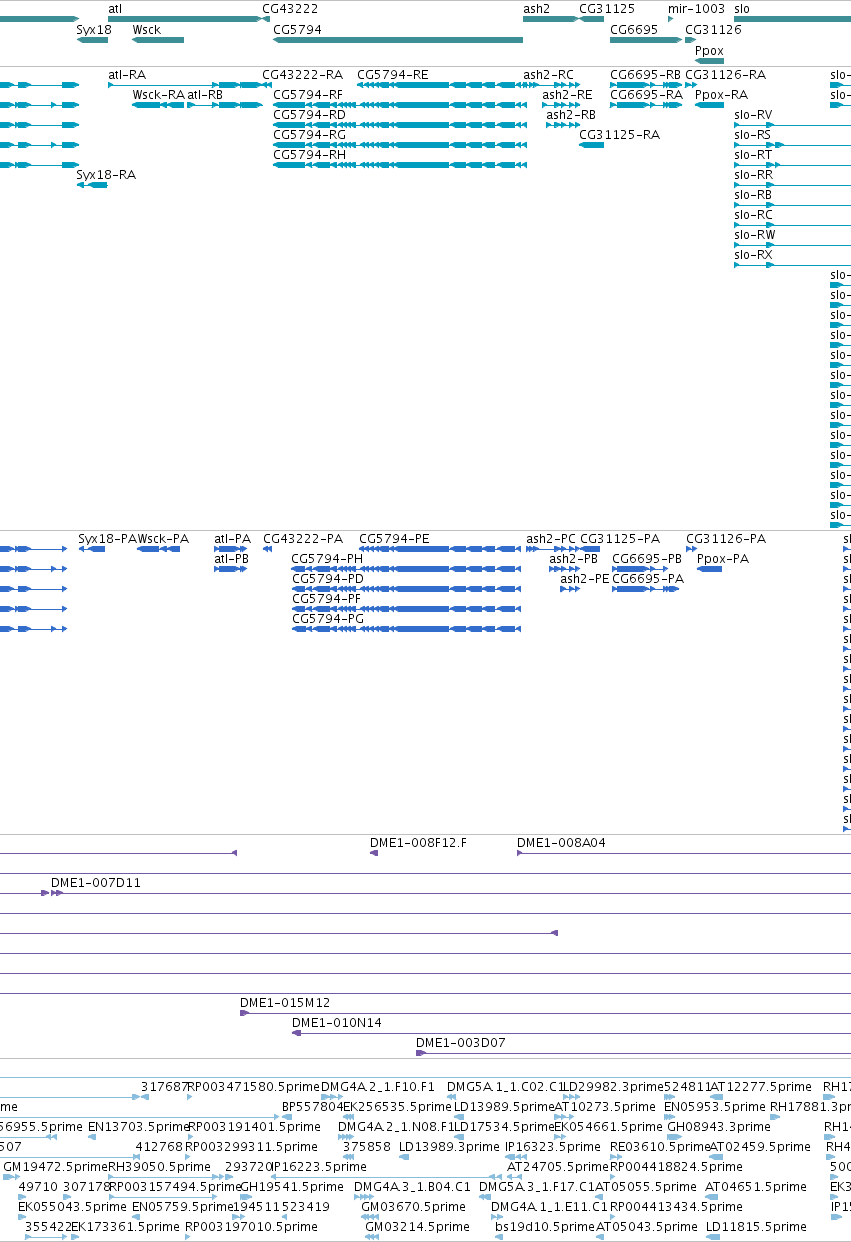This screenshot has width=851, height=1242.
Task: Select transcript CG5794-RG label
Action: click(309, 135)
